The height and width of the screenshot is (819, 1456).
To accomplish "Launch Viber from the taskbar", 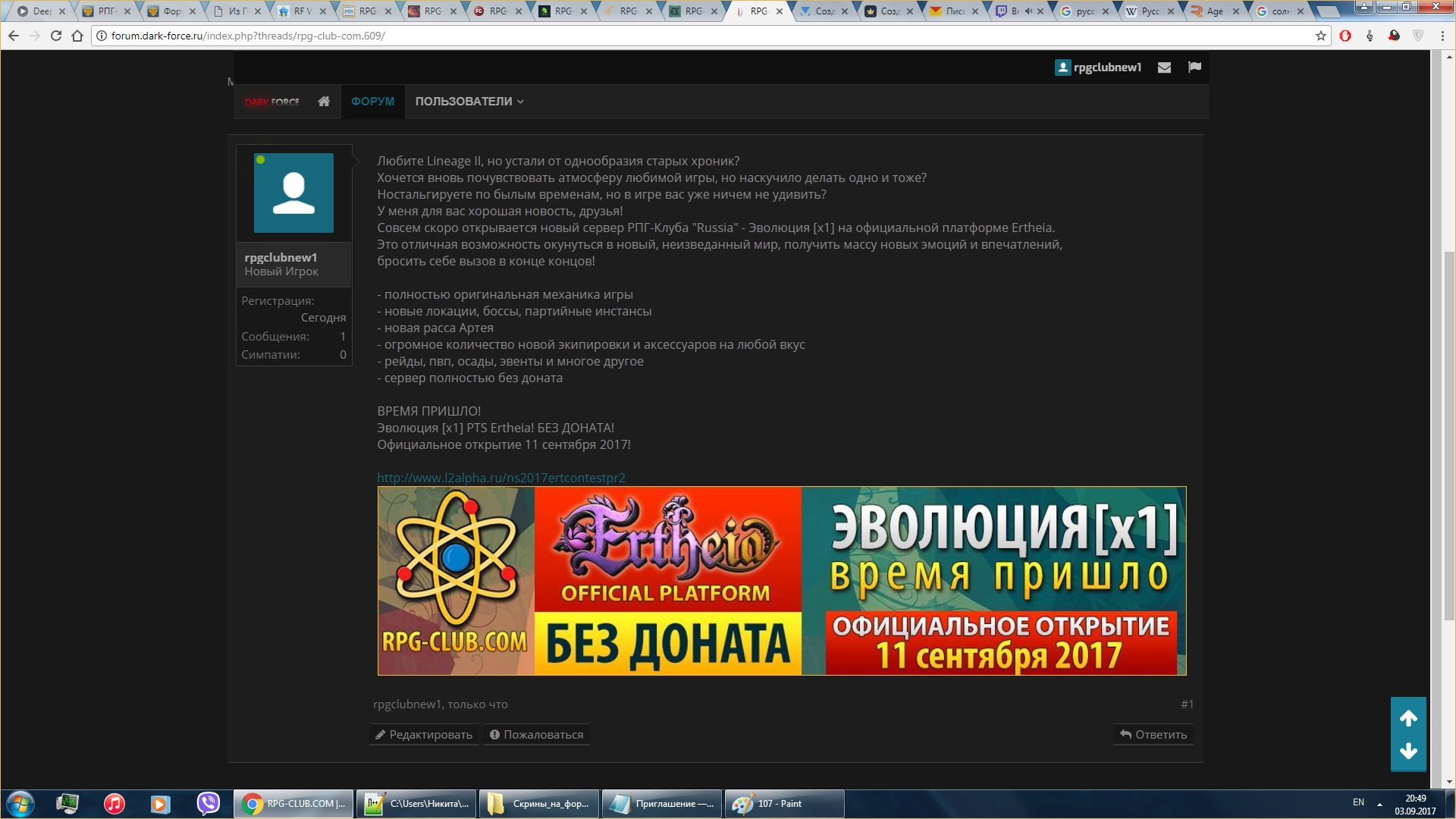I will click(208, 803).
